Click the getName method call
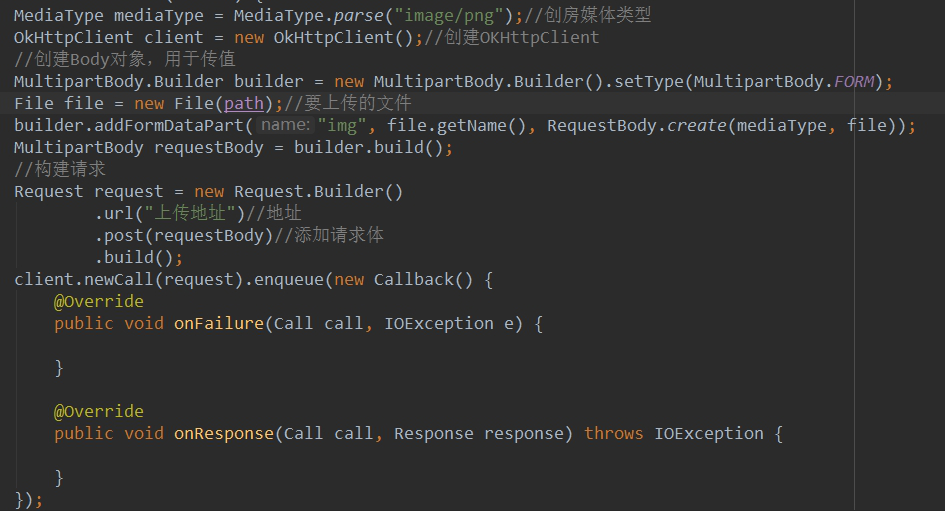 click(471, 125)
